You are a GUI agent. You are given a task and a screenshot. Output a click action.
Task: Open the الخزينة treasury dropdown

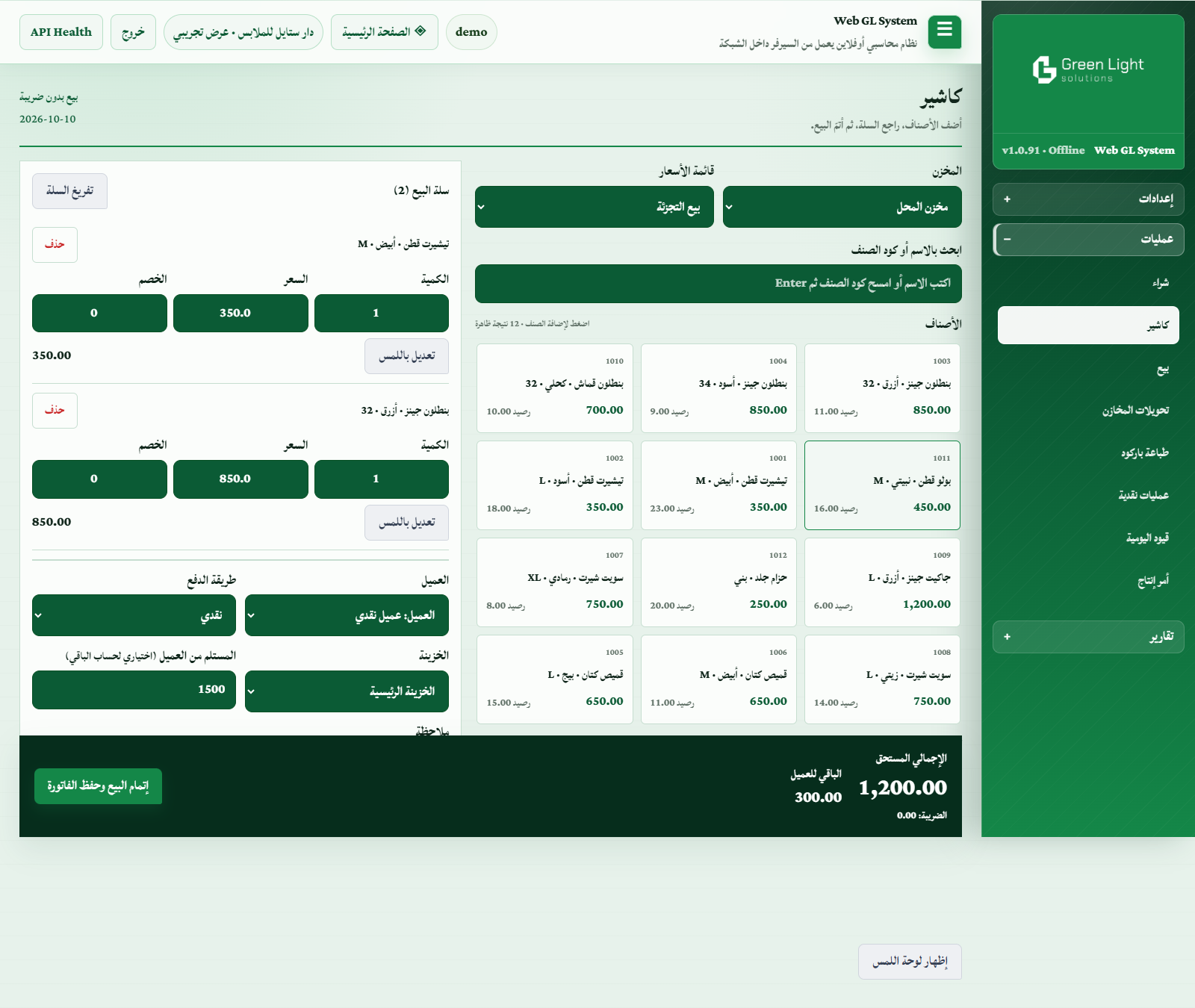347,691
